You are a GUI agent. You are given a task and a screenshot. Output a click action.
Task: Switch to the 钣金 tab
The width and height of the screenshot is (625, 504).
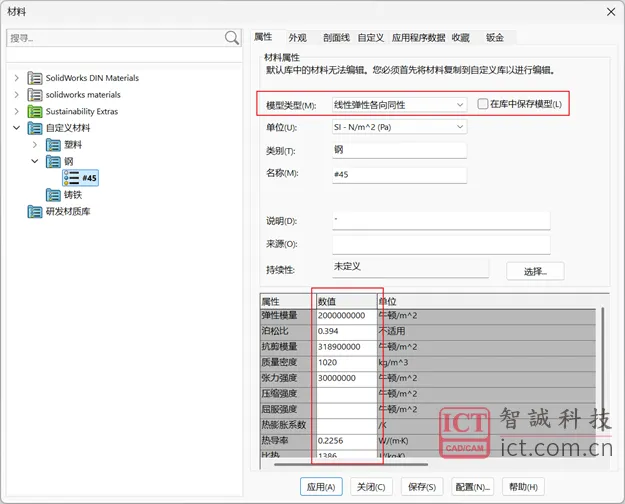pyautogui.click(x=495, y=38)
